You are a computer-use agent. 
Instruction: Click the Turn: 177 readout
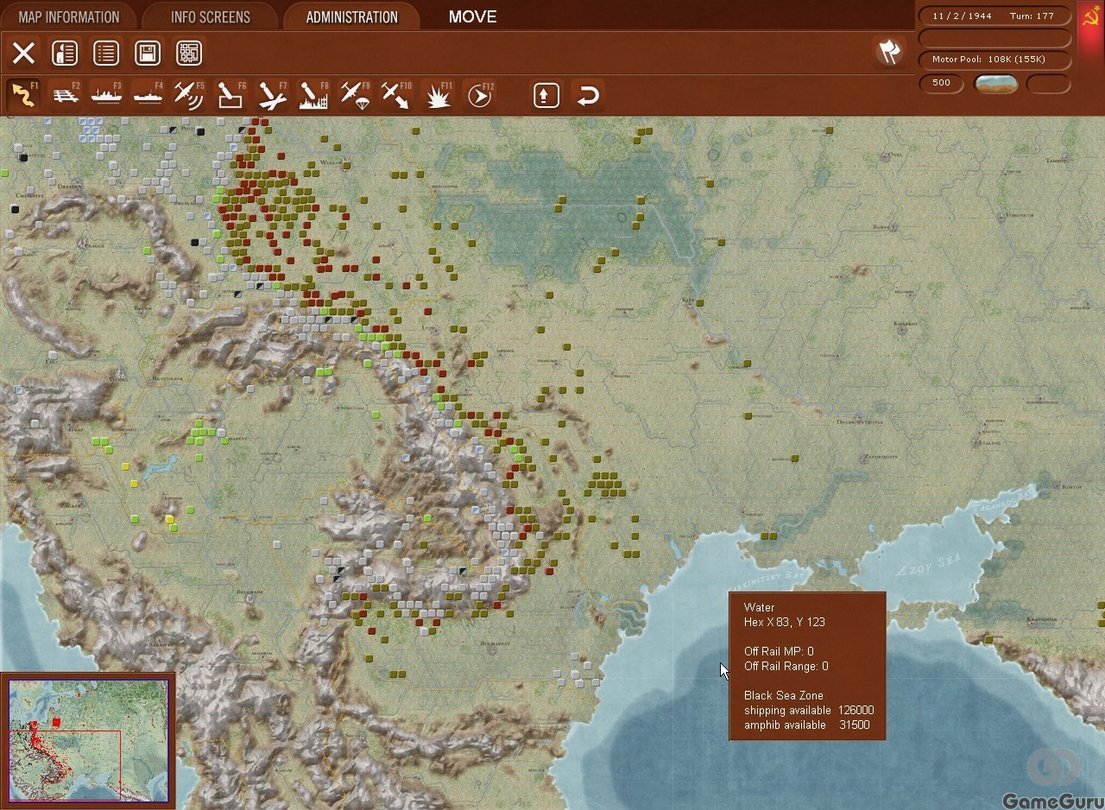click(x=1032, y=16)
